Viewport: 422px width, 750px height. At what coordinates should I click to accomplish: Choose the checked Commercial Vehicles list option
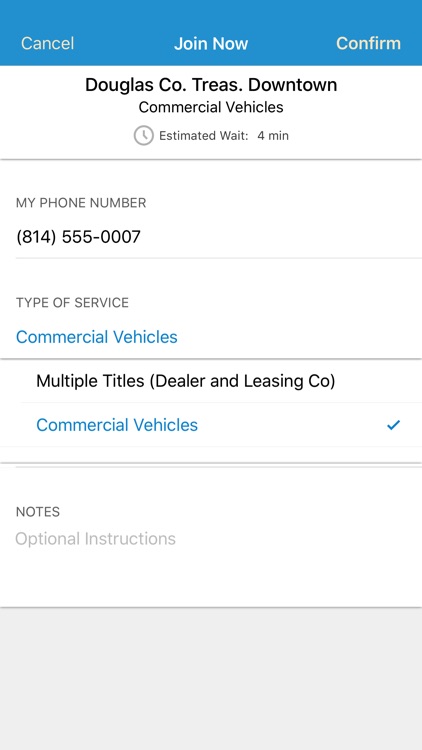click(x=211, y=425)
